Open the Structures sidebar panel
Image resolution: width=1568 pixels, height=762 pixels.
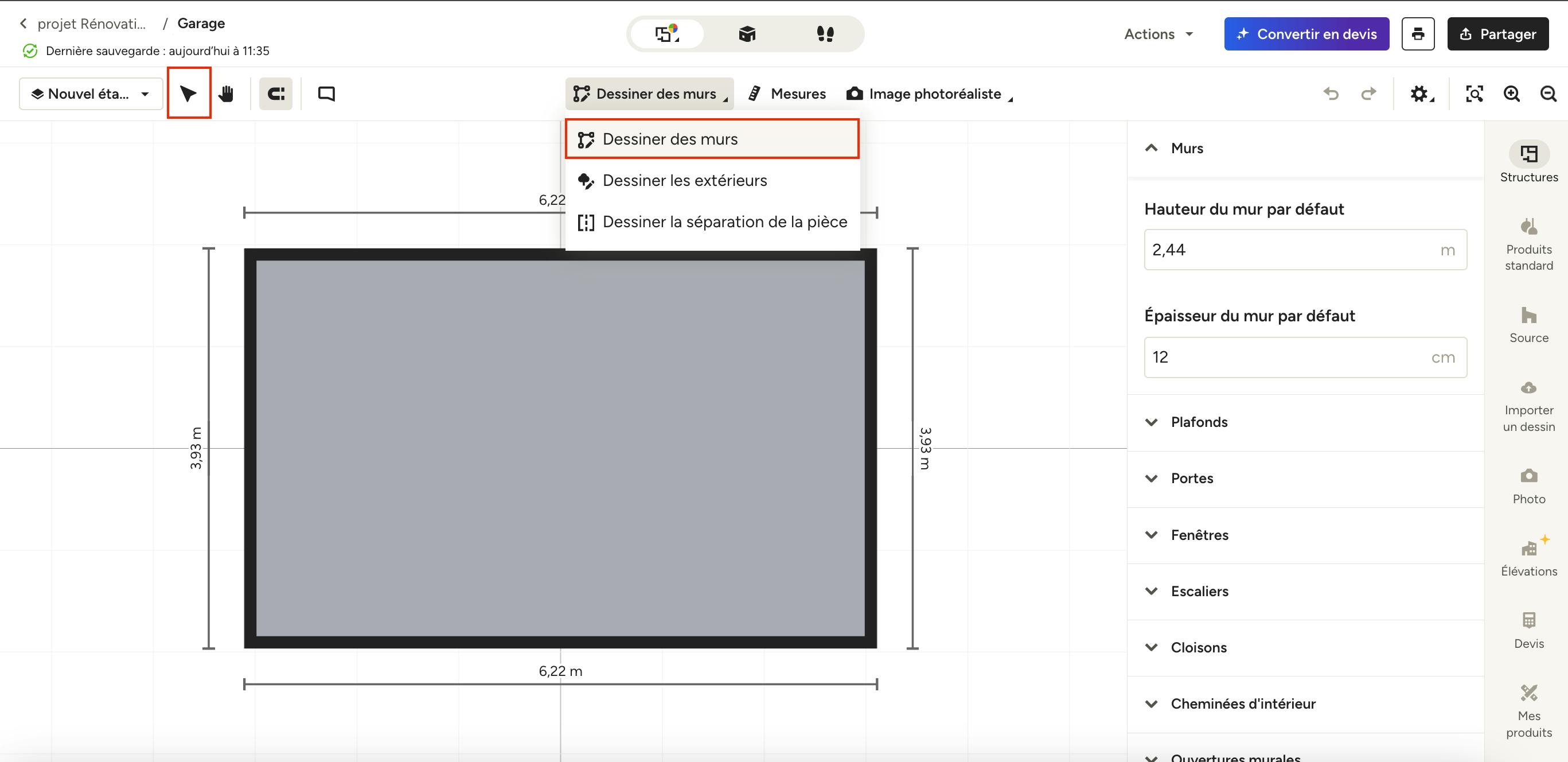(1528, 162)
